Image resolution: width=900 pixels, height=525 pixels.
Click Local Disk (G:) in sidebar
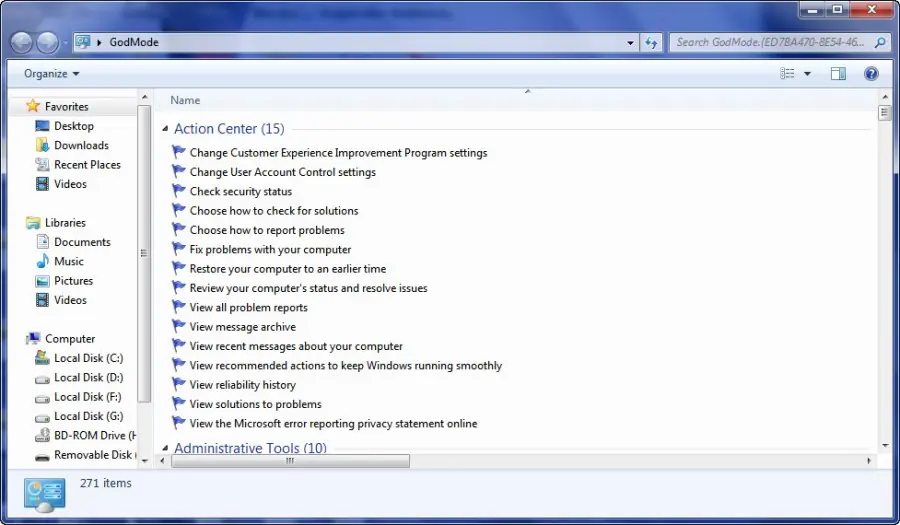[x=88, y=416]
